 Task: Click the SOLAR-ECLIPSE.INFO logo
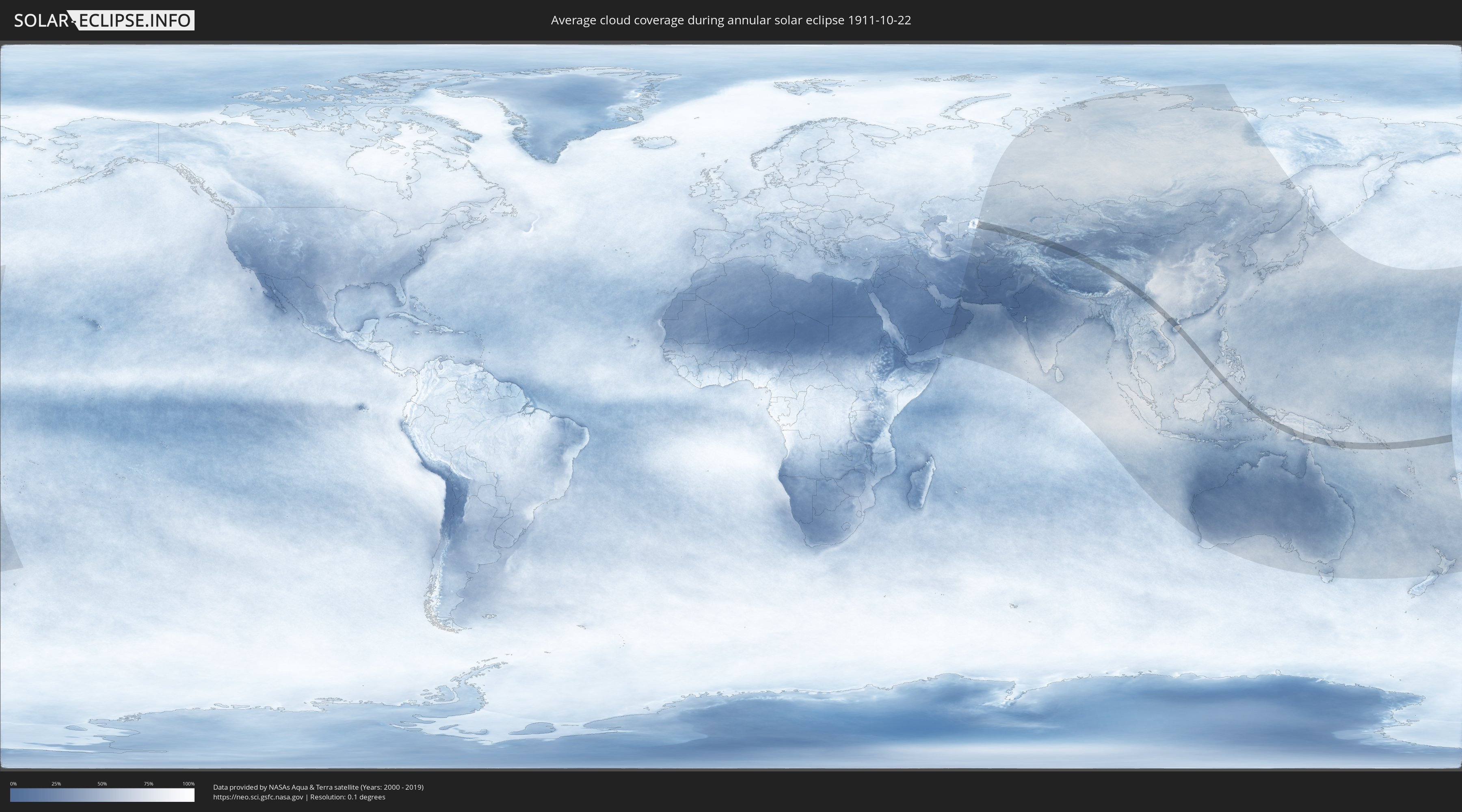104,20
